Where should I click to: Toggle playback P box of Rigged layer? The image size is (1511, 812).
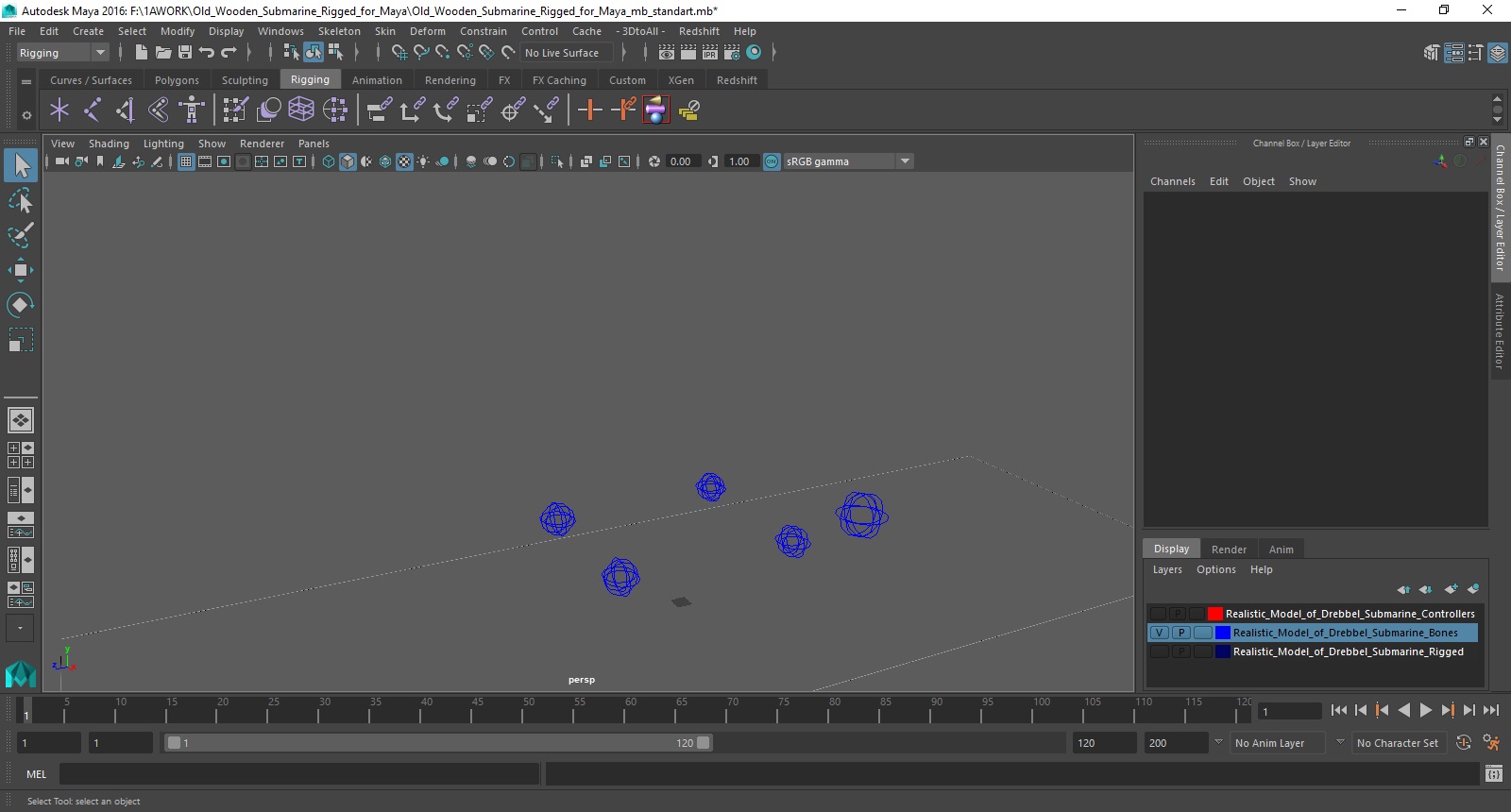1180,651
